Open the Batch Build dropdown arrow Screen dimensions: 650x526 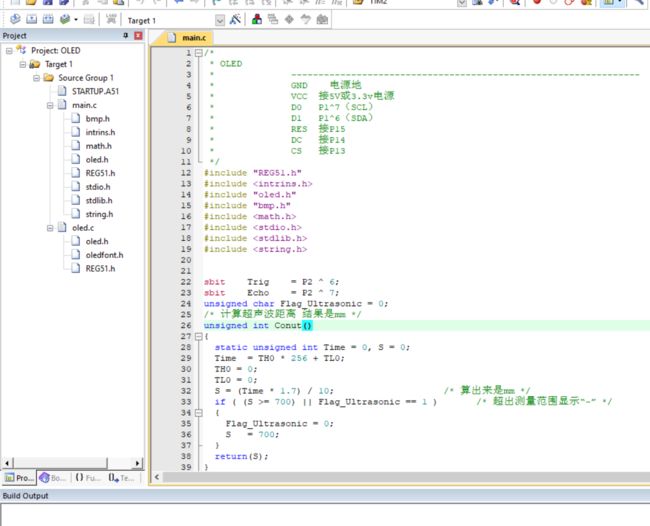(76, 19)
